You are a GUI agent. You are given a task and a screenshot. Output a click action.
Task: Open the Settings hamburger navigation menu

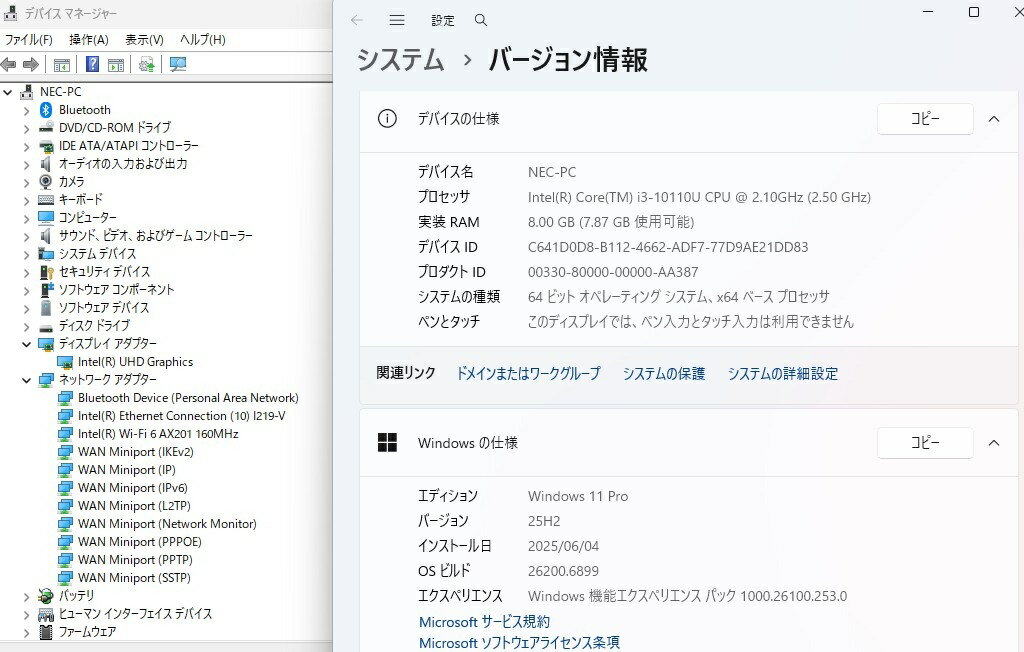tap(397, 20)
